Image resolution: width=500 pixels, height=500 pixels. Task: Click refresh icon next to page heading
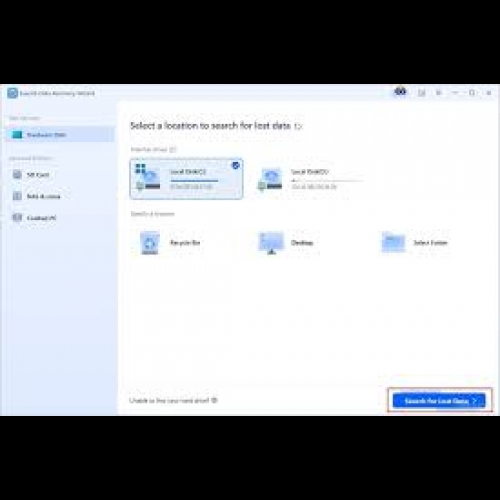(298, 126)
